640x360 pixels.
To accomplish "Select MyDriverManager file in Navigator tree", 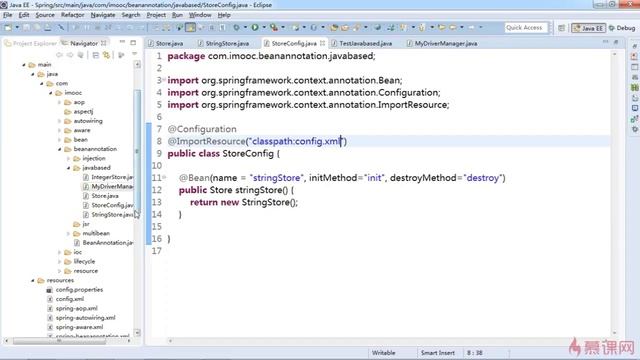I will [x=108, y=187].
